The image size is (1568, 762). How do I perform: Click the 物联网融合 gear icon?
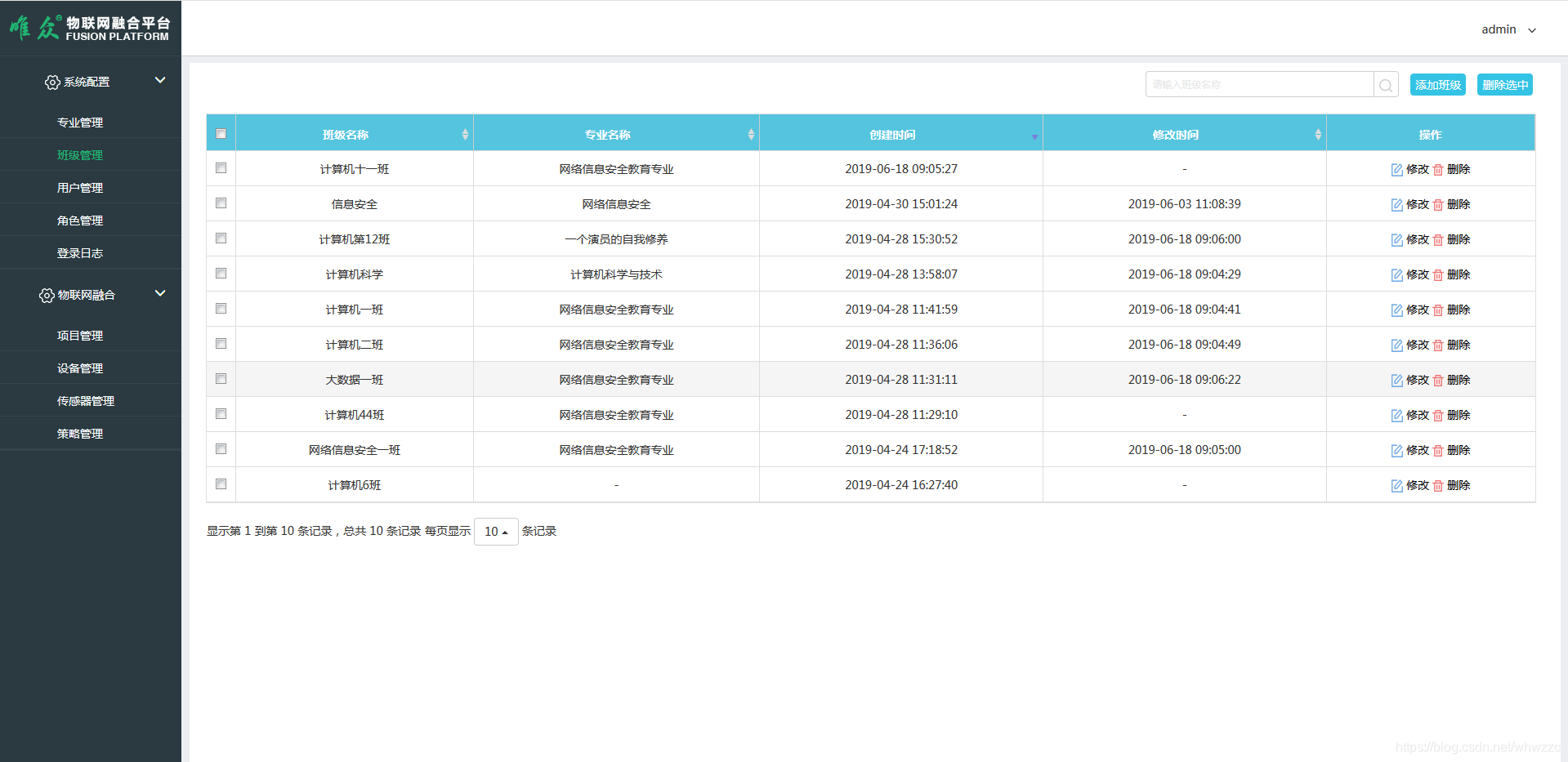click(x=47, y=296)
